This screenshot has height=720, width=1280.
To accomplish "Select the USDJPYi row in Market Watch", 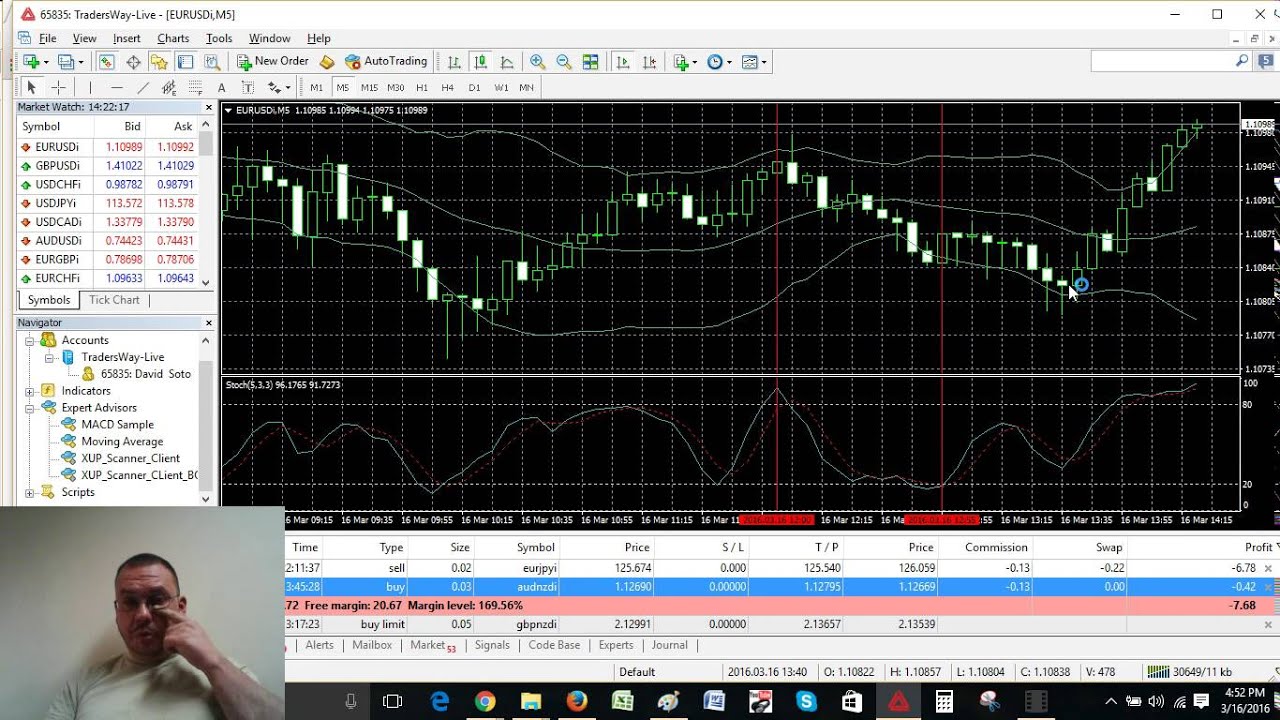I will point(107,203).
